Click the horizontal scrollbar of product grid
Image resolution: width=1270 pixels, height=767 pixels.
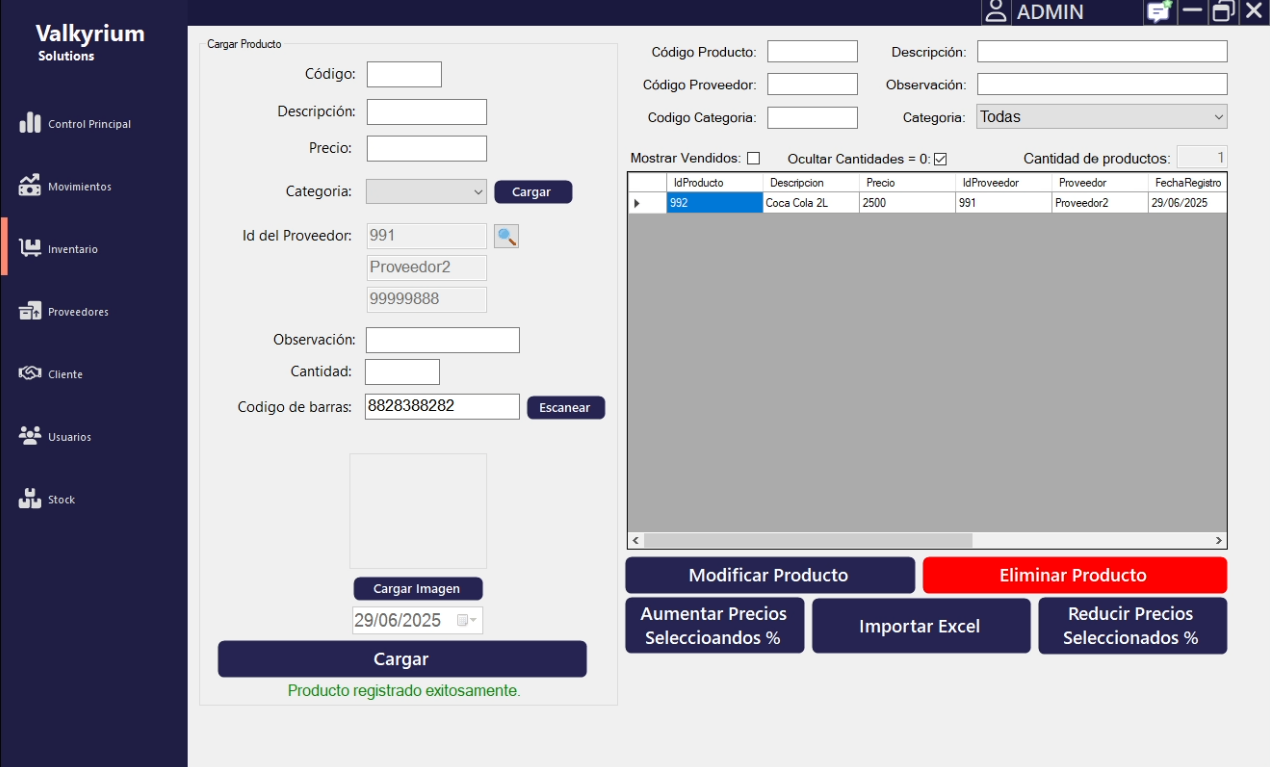tap(808, 540)
